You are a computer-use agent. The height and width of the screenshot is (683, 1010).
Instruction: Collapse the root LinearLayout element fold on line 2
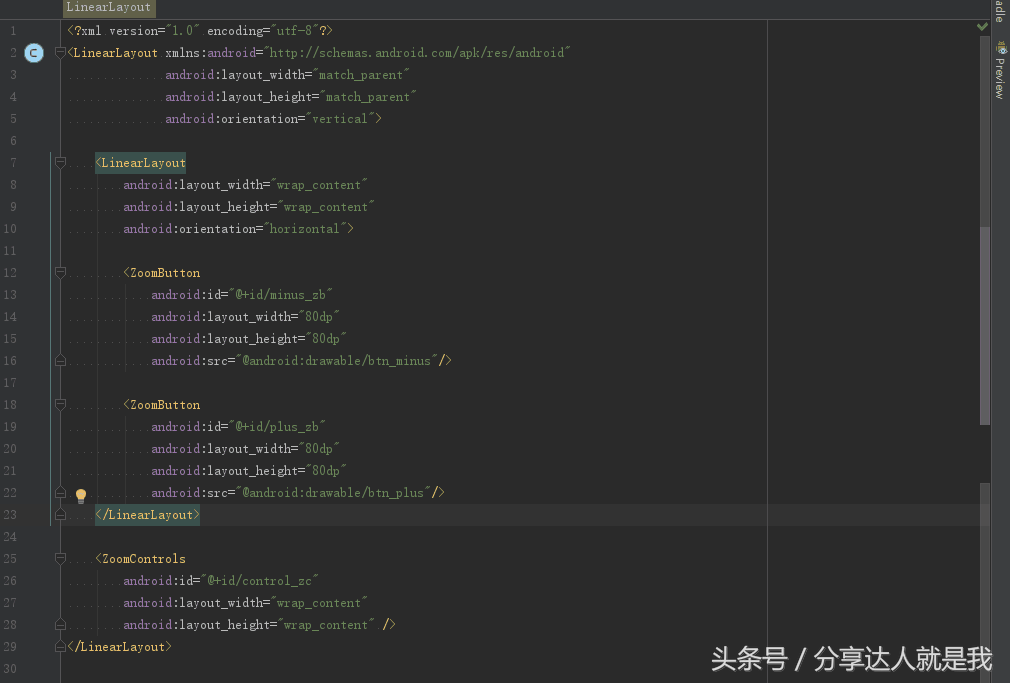(59, 52)
